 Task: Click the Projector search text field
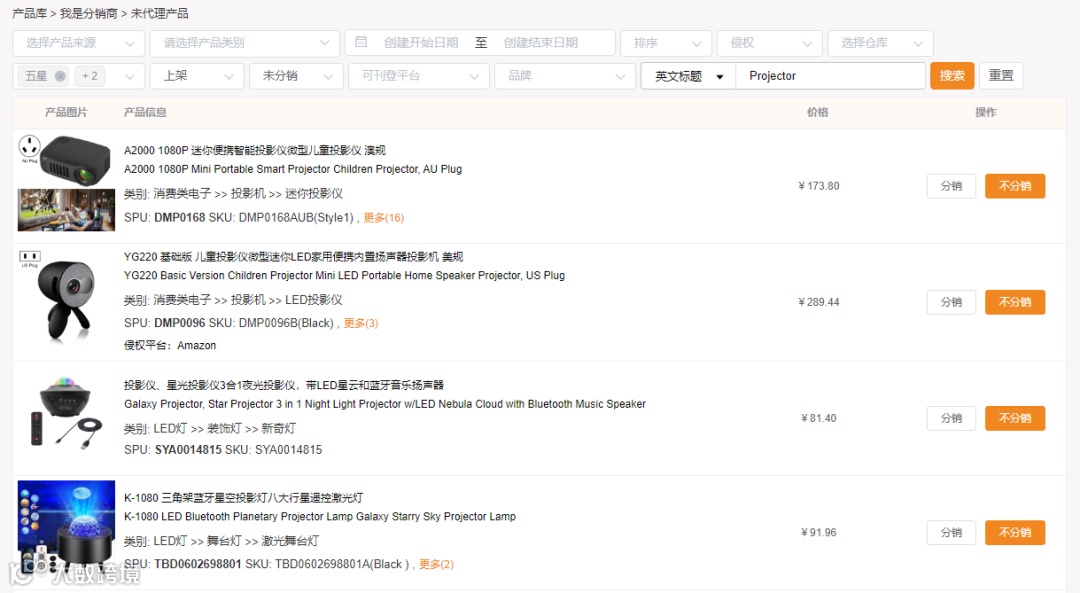[830, 76]
